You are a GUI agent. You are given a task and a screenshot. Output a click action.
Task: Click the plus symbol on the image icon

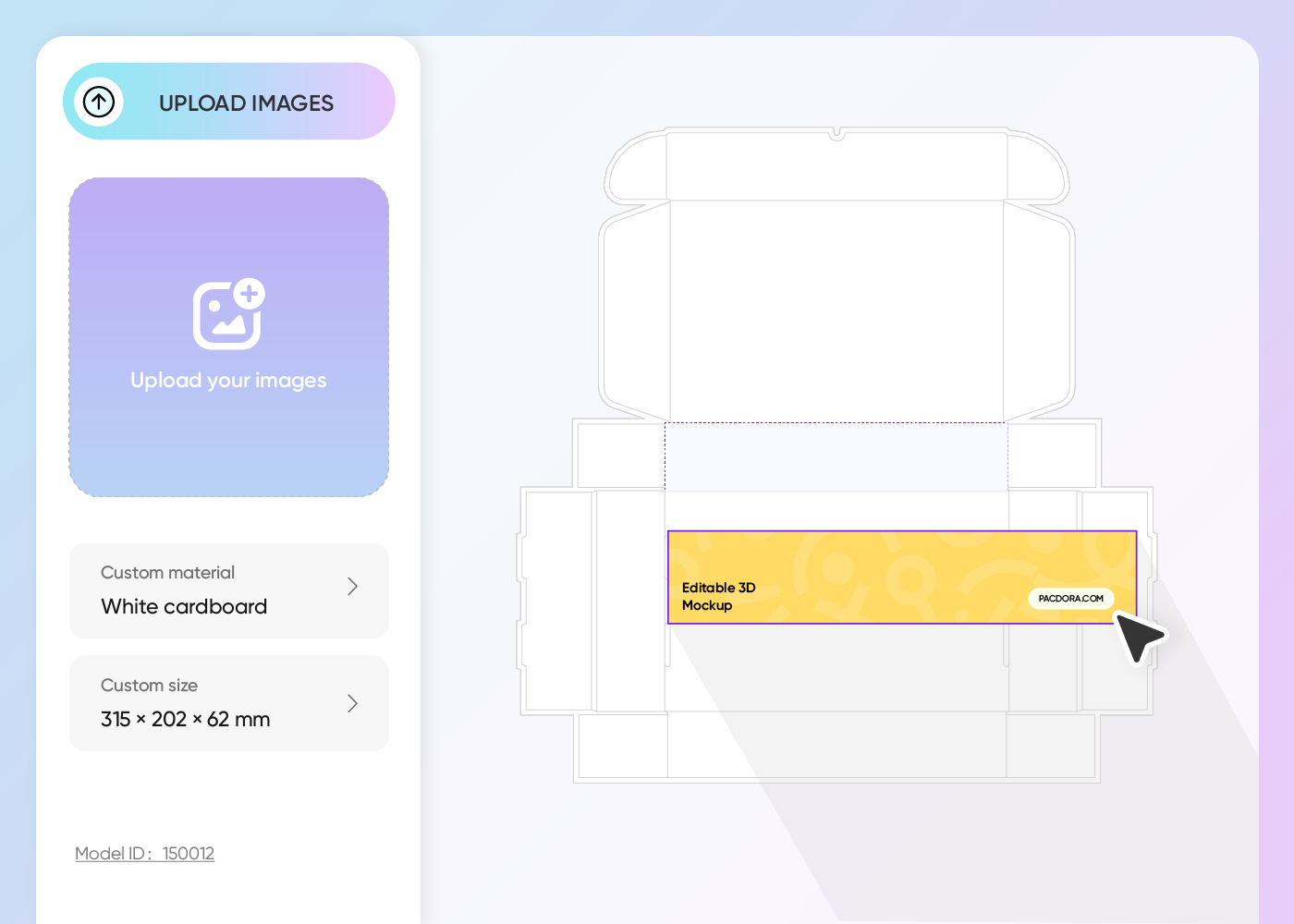250,296
